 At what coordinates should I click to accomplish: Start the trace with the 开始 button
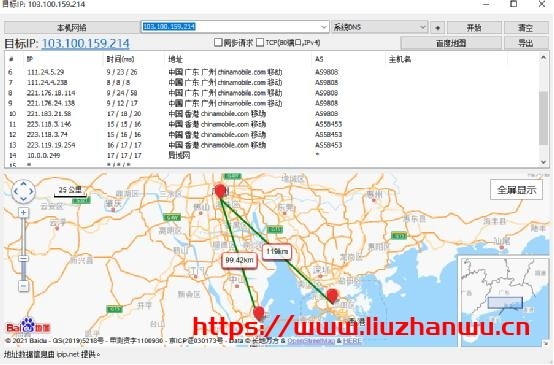coord(474,28)
